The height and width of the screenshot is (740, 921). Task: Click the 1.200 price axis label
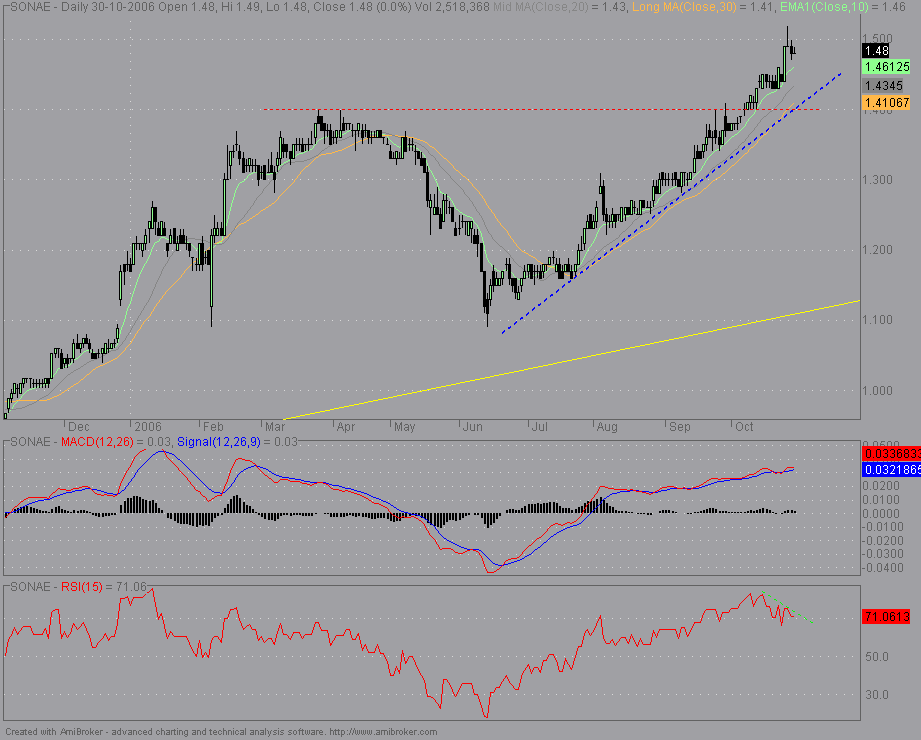point(877,250)
